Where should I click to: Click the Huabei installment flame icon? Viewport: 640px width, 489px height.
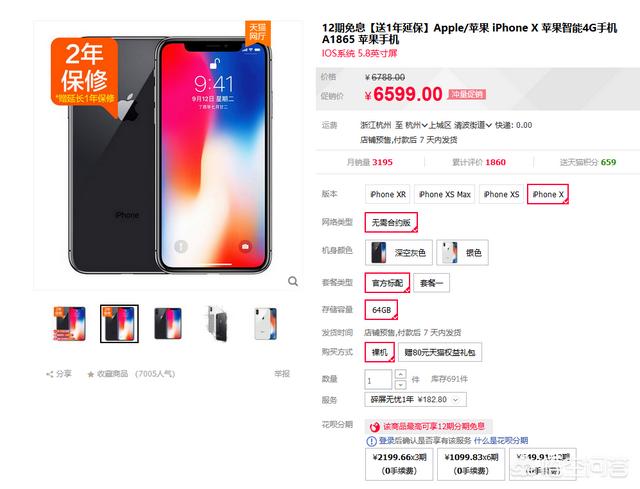coord(374,427)
